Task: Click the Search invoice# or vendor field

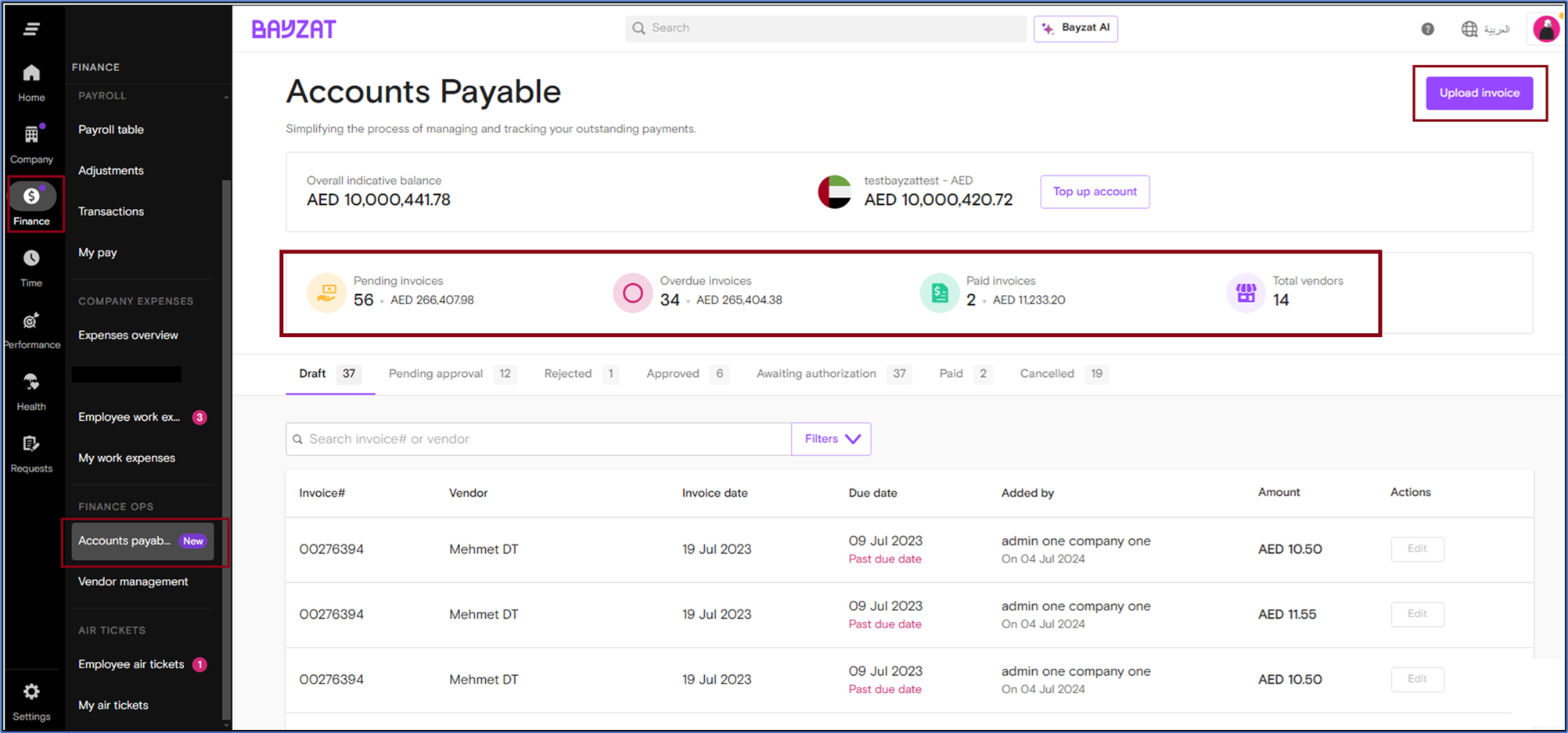Action: (x=540, y=439)
